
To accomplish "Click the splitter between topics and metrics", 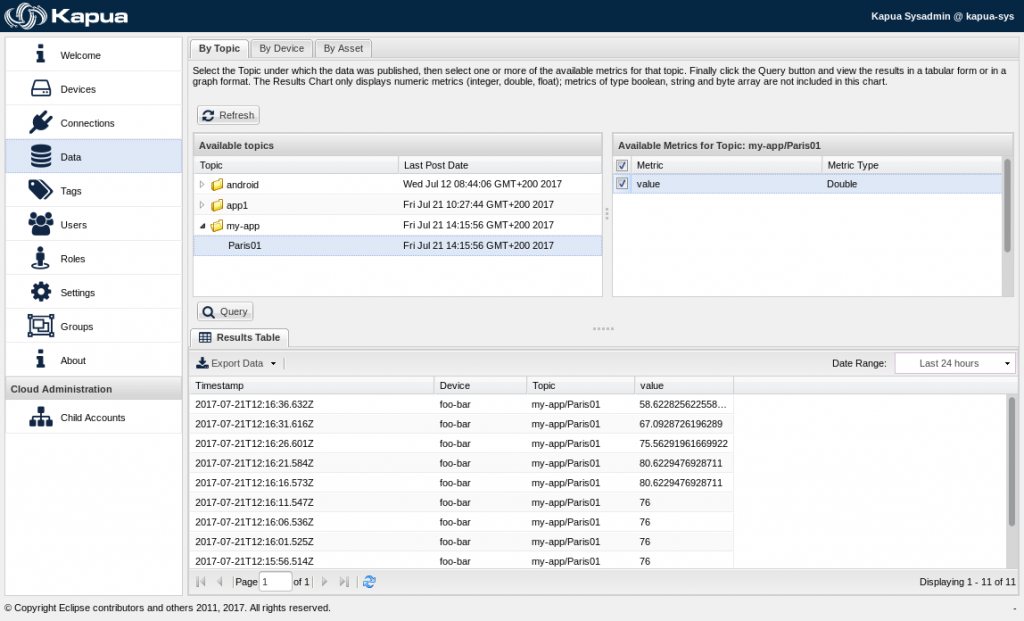I will point(607,214).
